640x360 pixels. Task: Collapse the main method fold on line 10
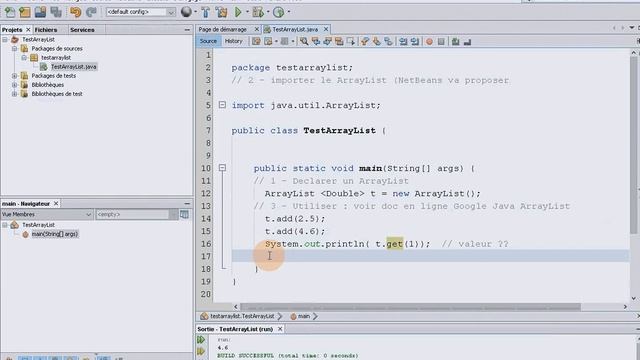[222, 168]
